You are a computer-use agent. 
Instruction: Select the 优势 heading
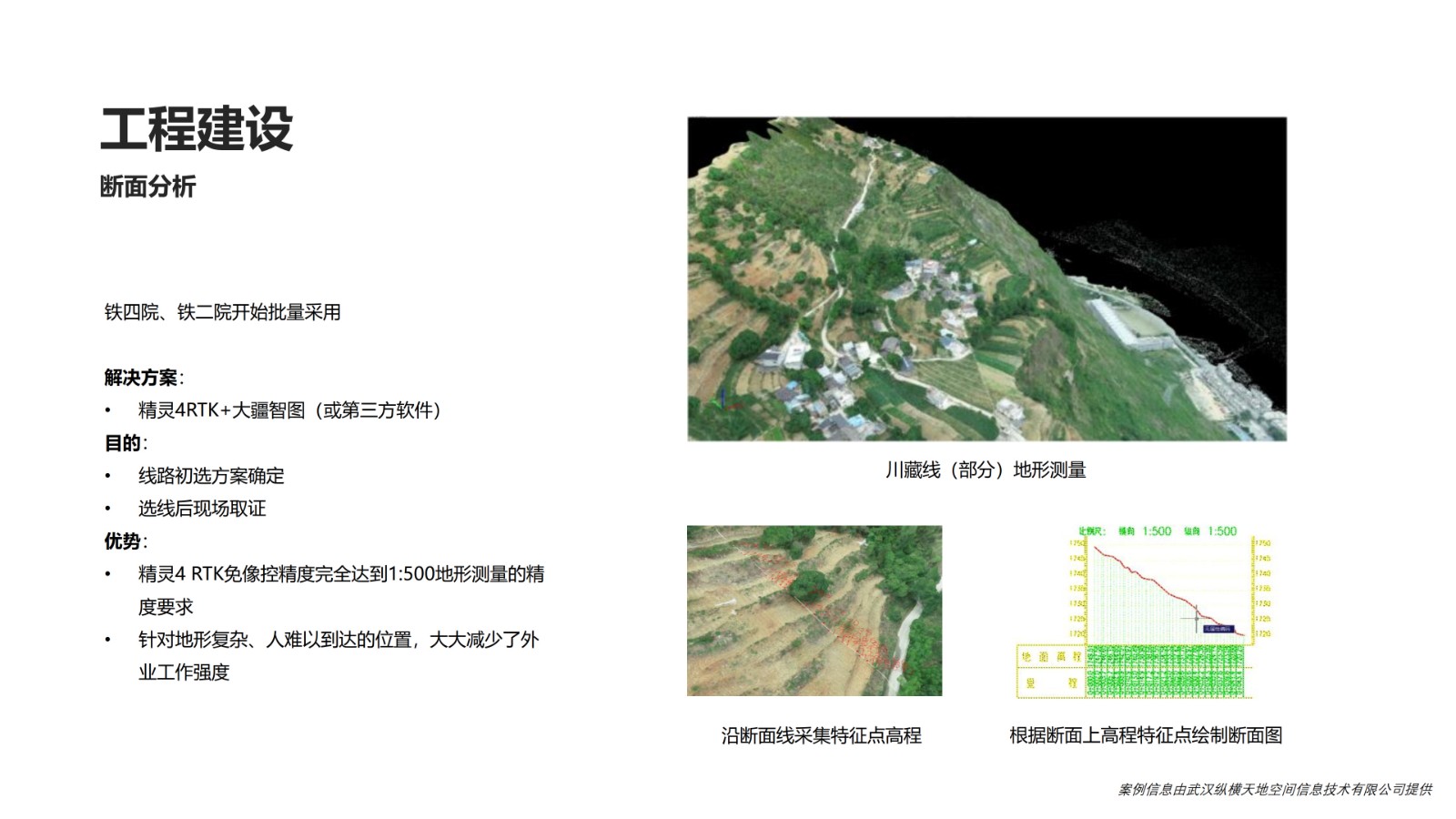click(123, 541)
